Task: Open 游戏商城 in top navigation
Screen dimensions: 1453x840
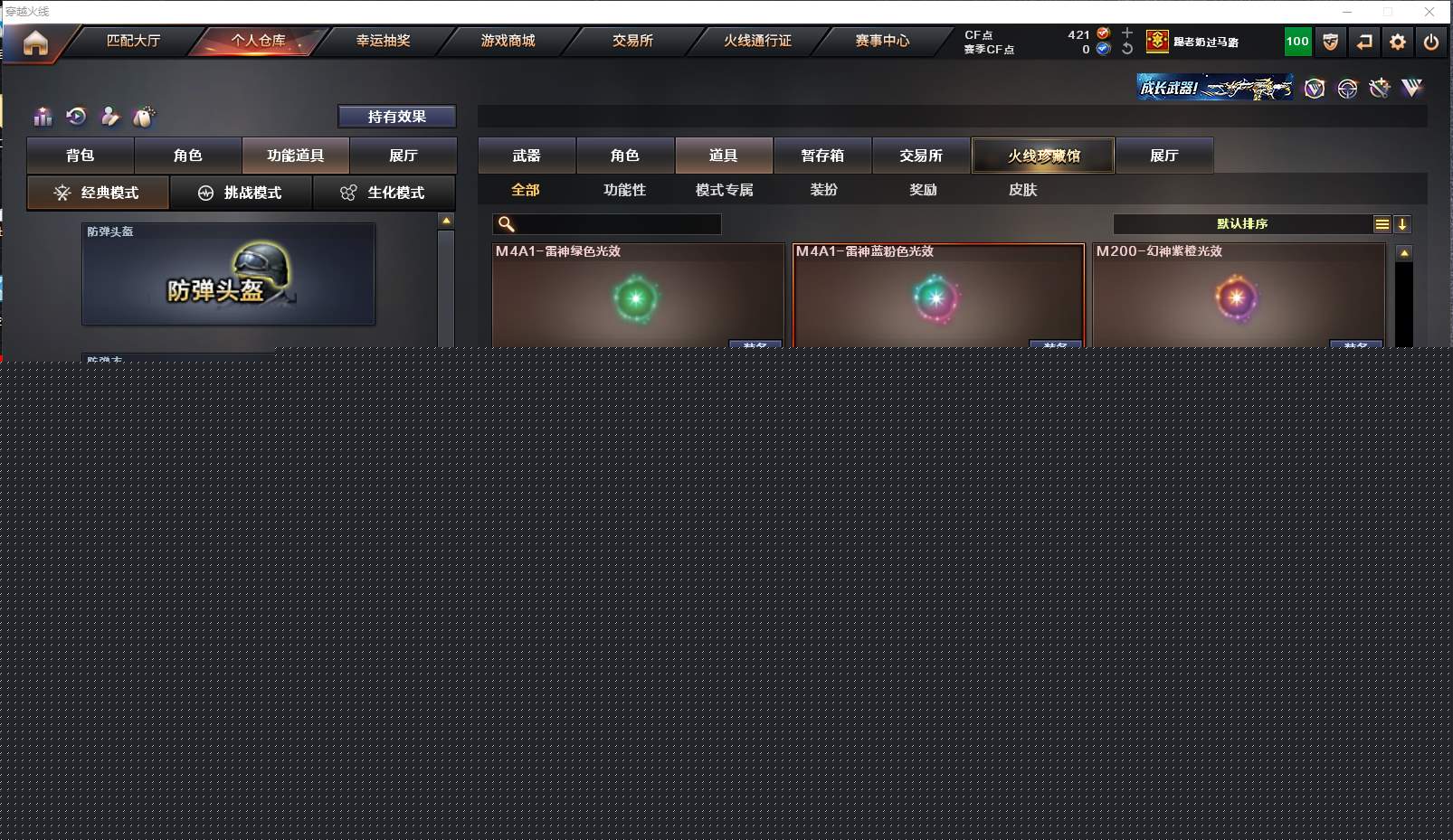Action: tap(508, 41)
